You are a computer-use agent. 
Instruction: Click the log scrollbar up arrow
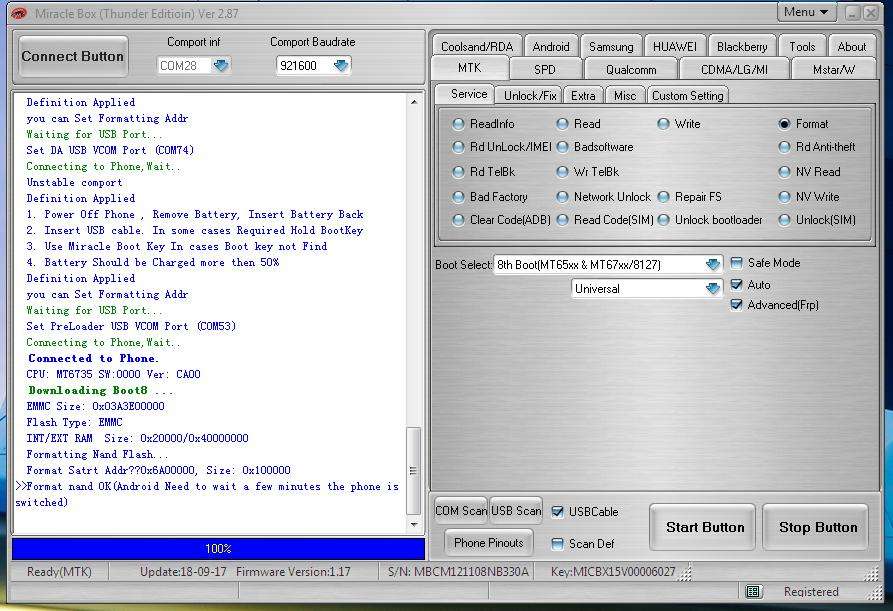coord(414,102)
